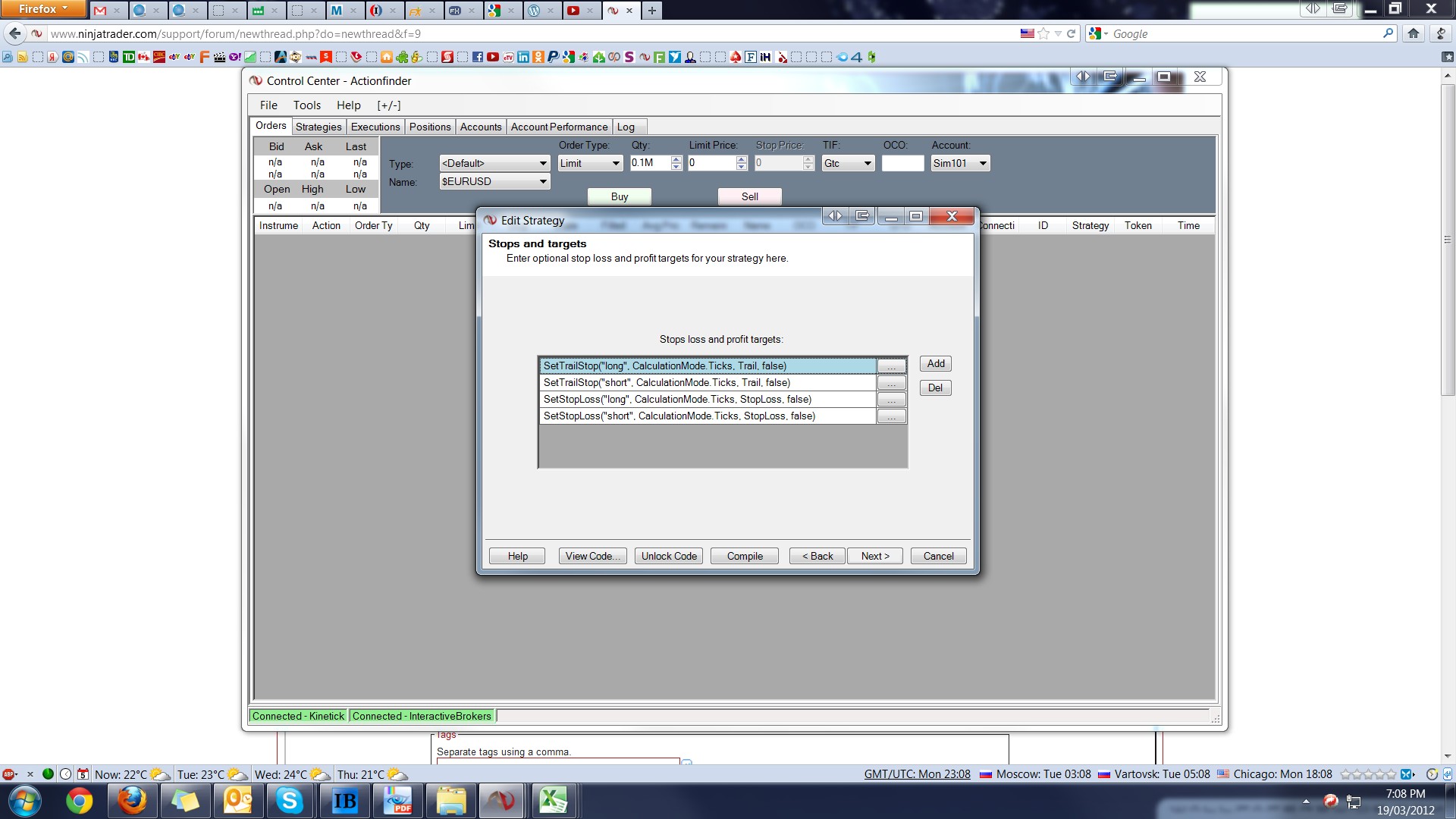
Task: Open ellipsis editor for SetStopLoss short row
Action: (891, 416)
